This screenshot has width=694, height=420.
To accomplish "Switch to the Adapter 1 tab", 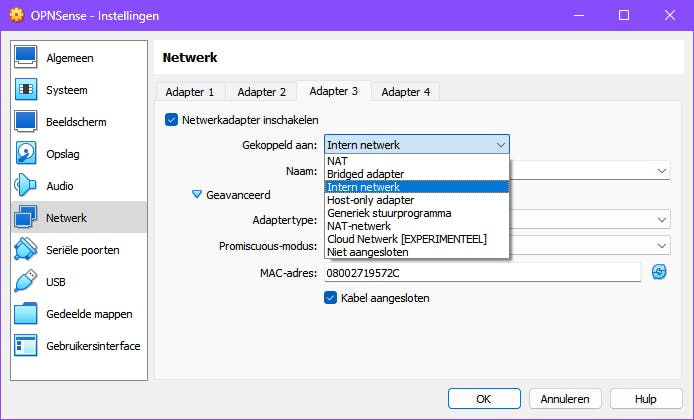I will [190, 92].
